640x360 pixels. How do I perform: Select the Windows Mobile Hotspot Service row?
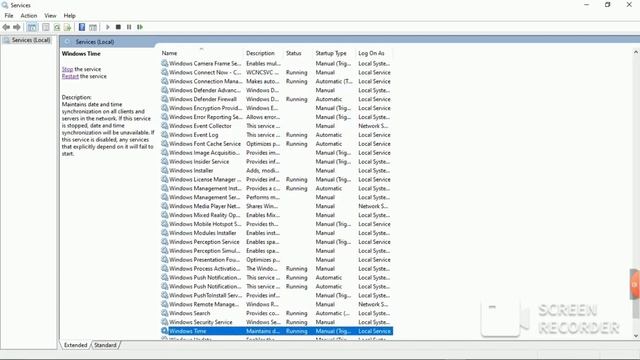(x=276, y=224)
